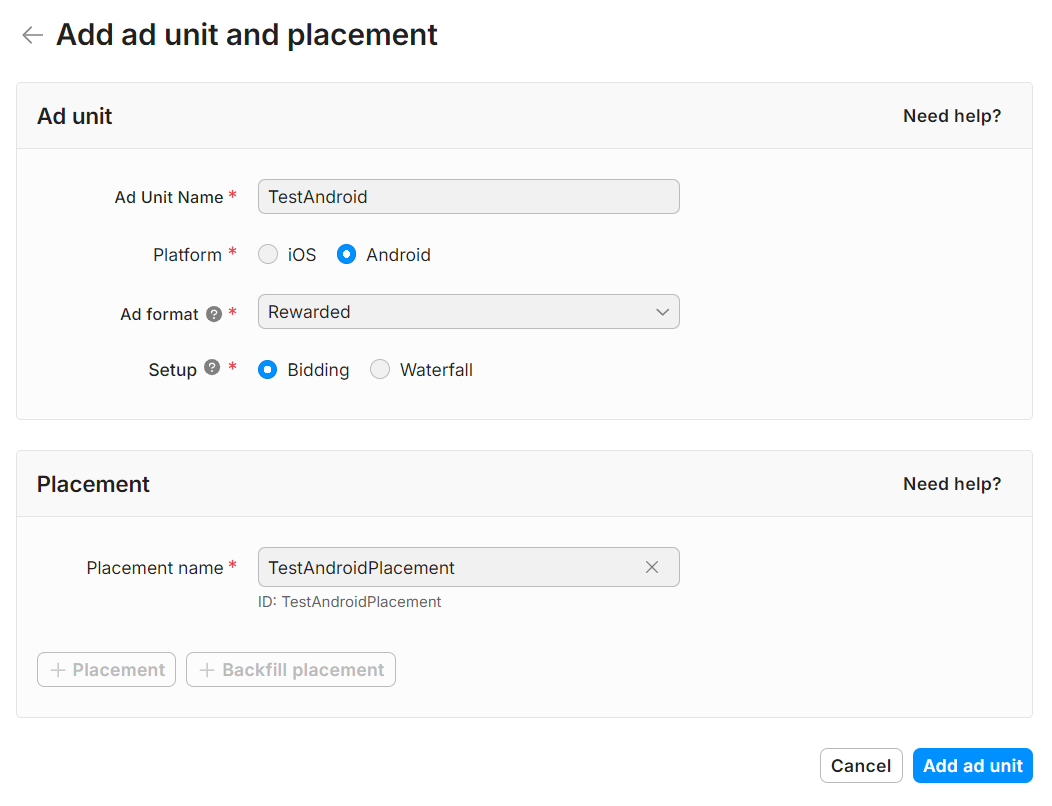
Task: Open the Setup help question icon
Action: [212, 367]
